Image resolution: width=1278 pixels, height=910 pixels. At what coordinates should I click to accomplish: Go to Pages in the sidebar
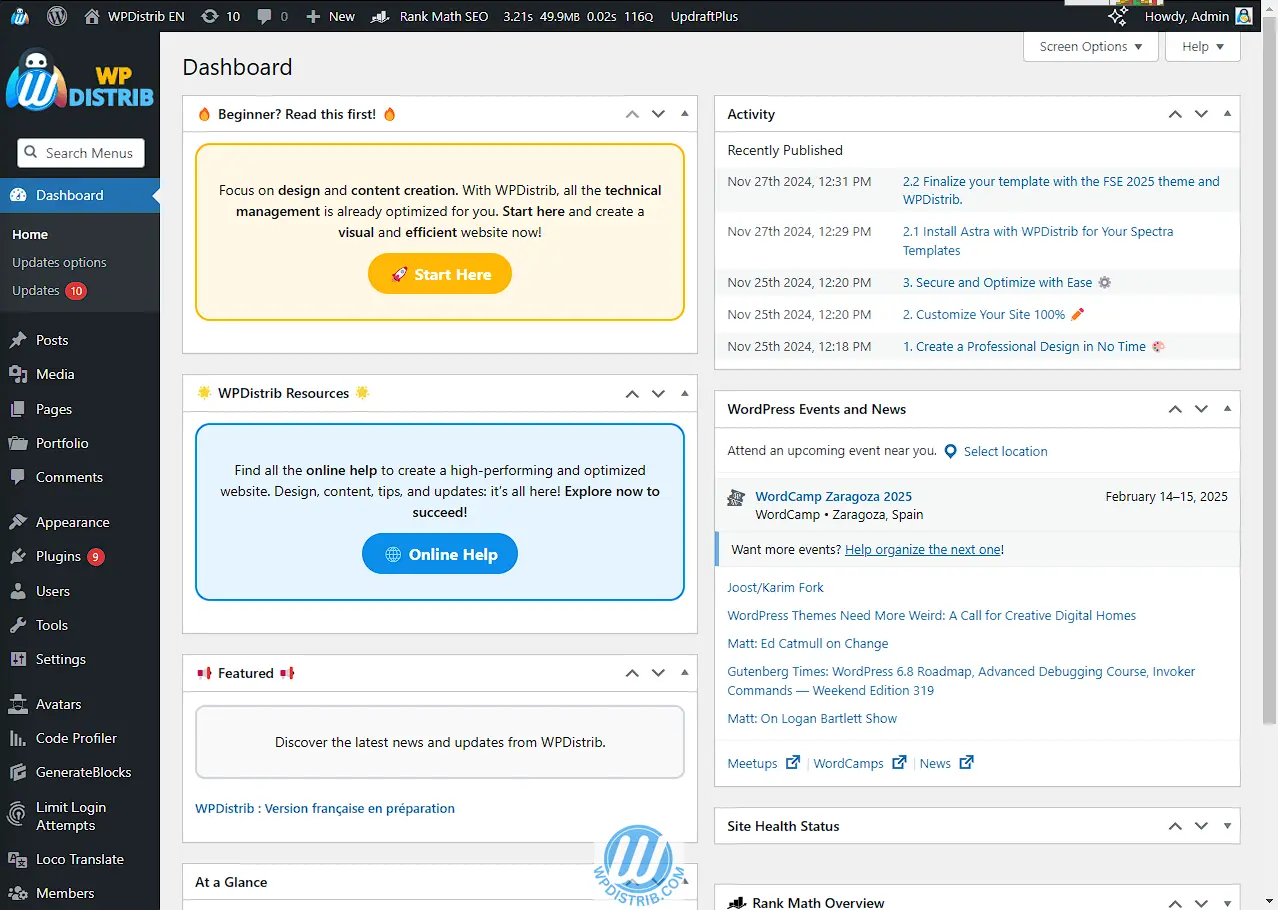click(x=54, y=409)
